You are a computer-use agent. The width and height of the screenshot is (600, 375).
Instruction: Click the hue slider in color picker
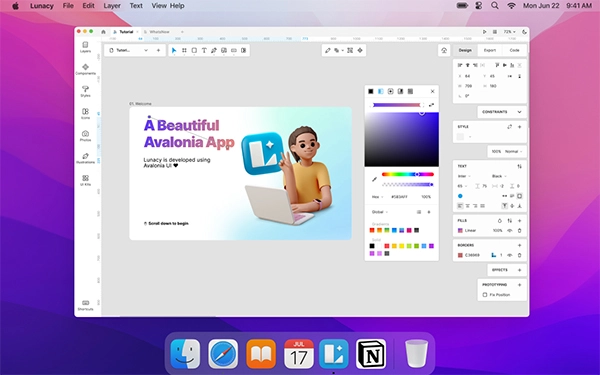[x=408, y=174]
